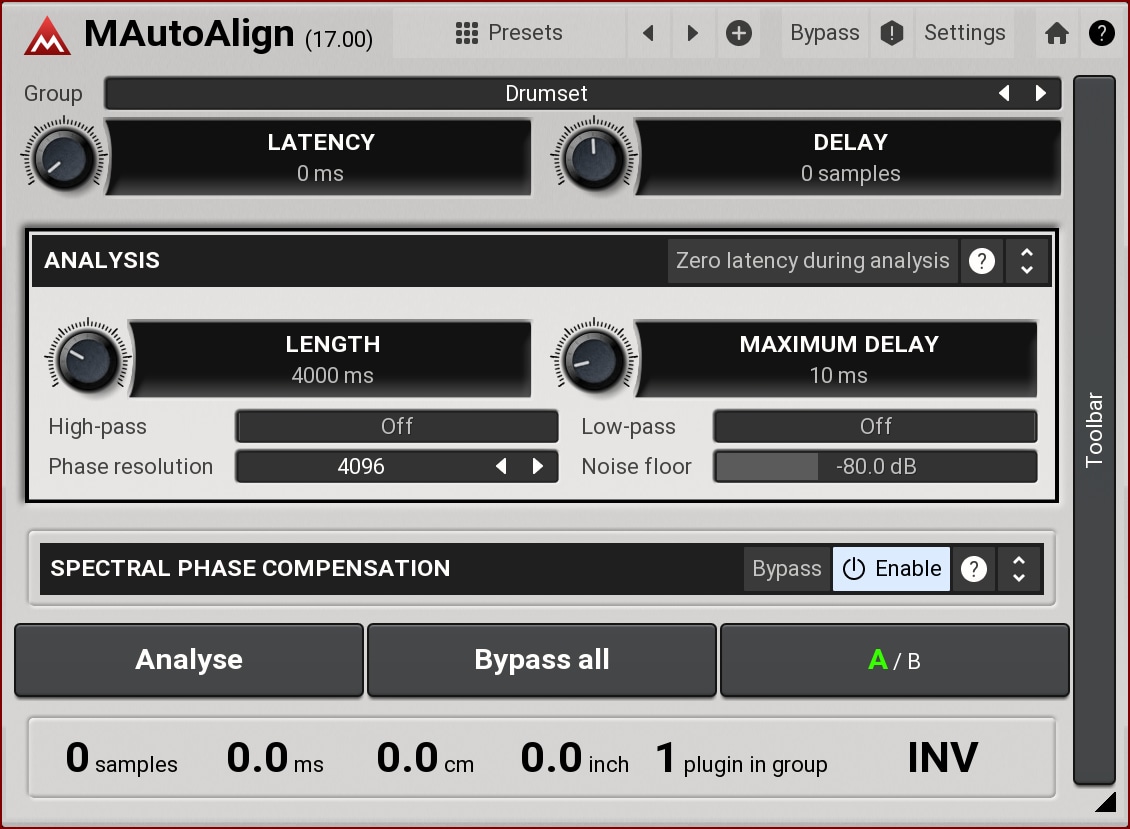Viewport: 1130px width, 829px height.
Task: Enable spectral phase compensation
Action: click(891, 569)
